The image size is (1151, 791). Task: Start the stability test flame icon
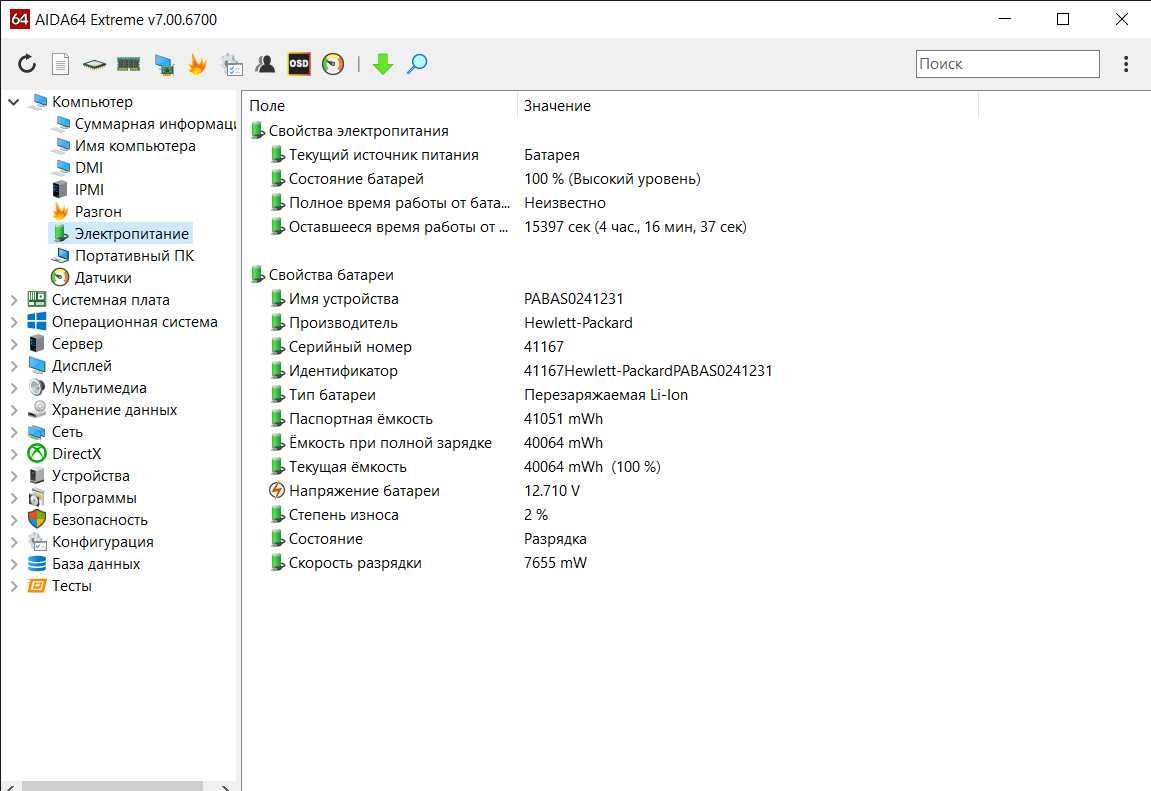pos(197,65)
